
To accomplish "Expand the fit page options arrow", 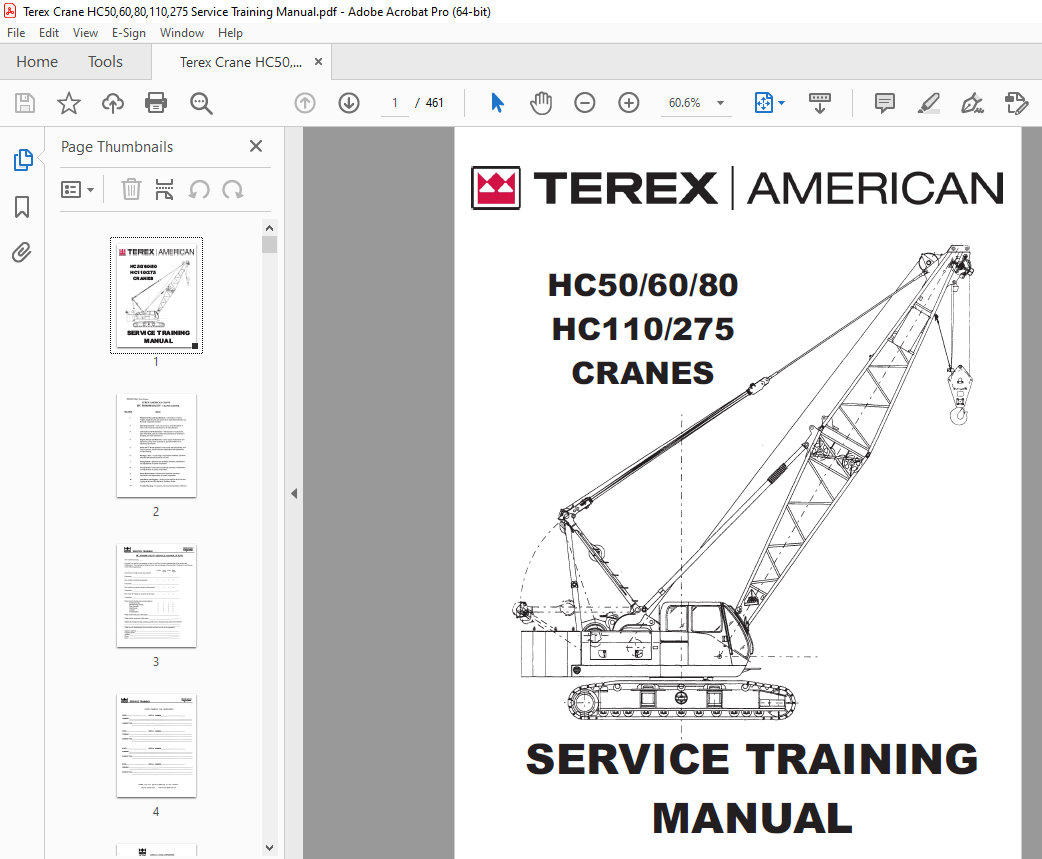I will click(x=782, y=103).
